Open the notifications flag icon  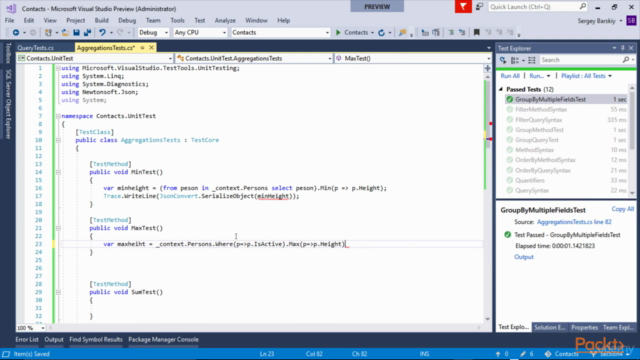[x=463, y=7]
